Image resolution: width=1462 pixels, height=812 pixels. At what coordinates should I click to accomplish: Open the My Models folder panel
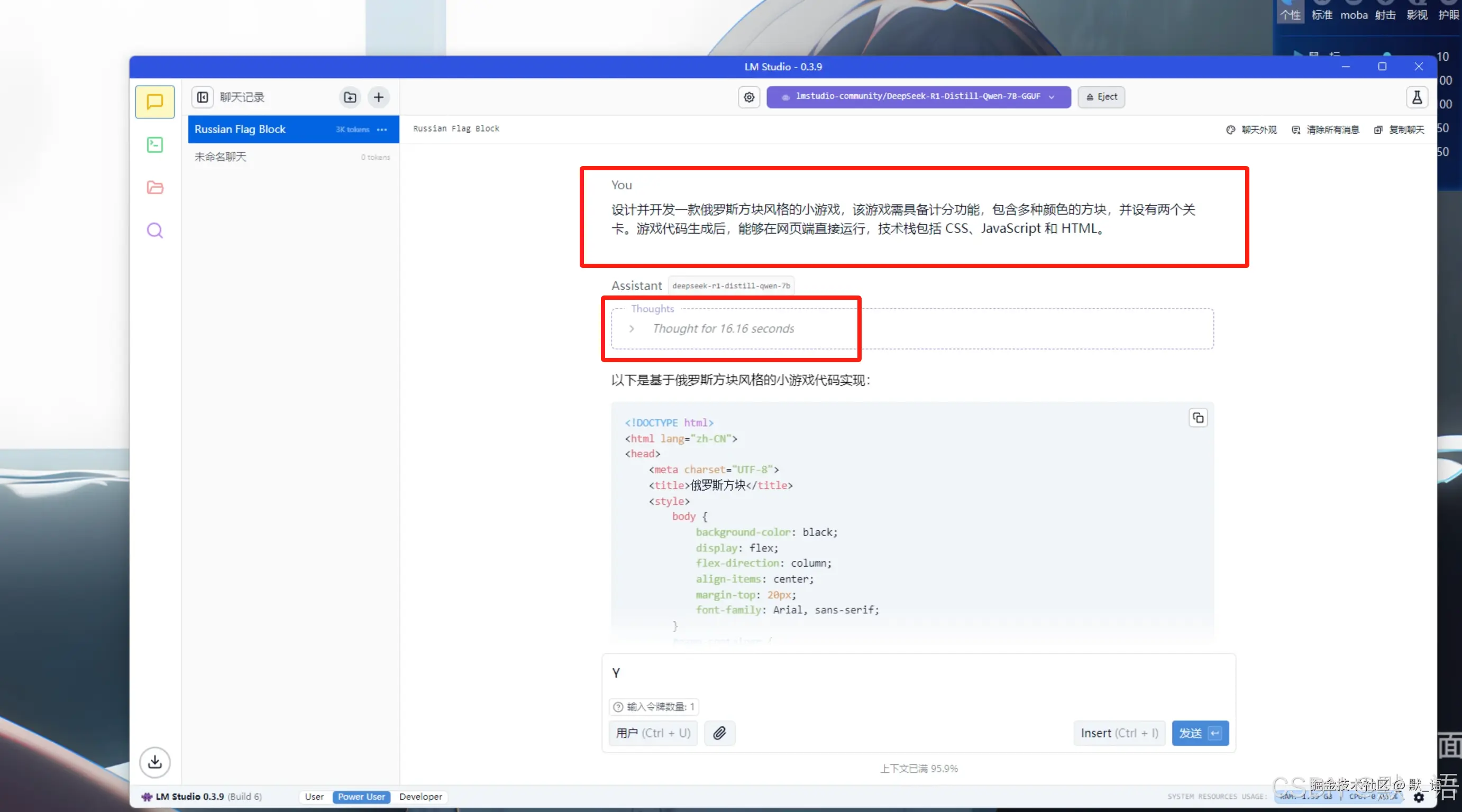point(154,187)
